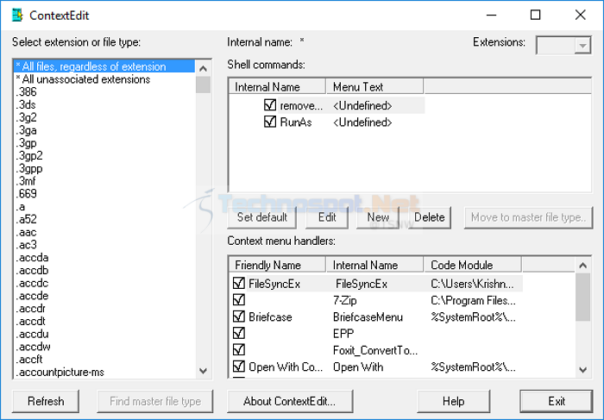The image size is (604, 420).
Task: Toggle the FileSyncEx handler checkbox
Action: click(x=239, y=283)
